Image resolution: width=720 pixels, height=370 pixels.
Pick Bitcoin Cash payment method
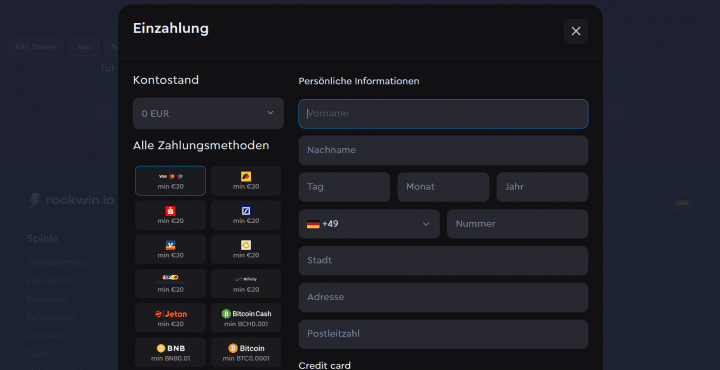click(246, 318)
